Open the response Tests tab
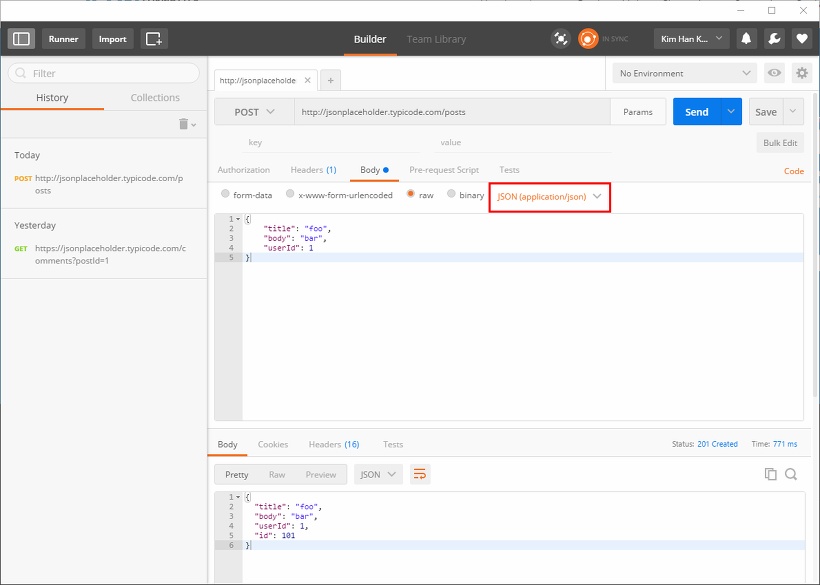 [x=393, y=444]
